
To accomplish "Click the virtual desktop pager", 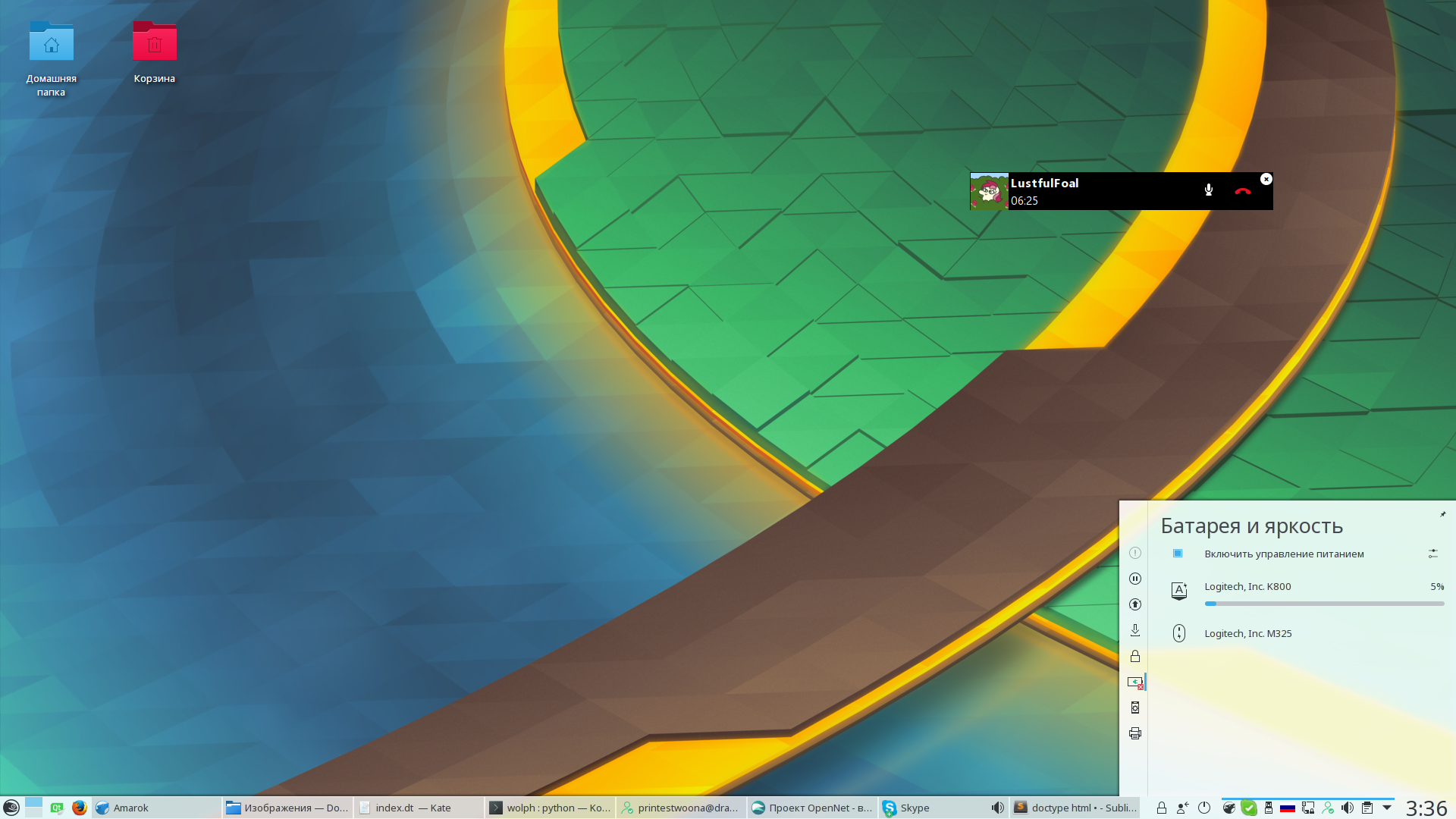I will (33, 808).
